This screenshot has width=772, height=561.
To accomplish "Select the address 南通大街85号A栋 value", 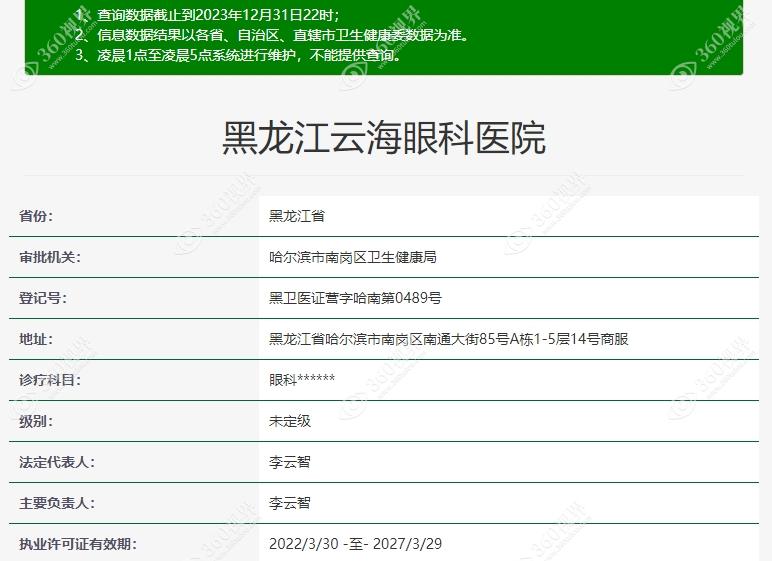I will pos(449,339).
